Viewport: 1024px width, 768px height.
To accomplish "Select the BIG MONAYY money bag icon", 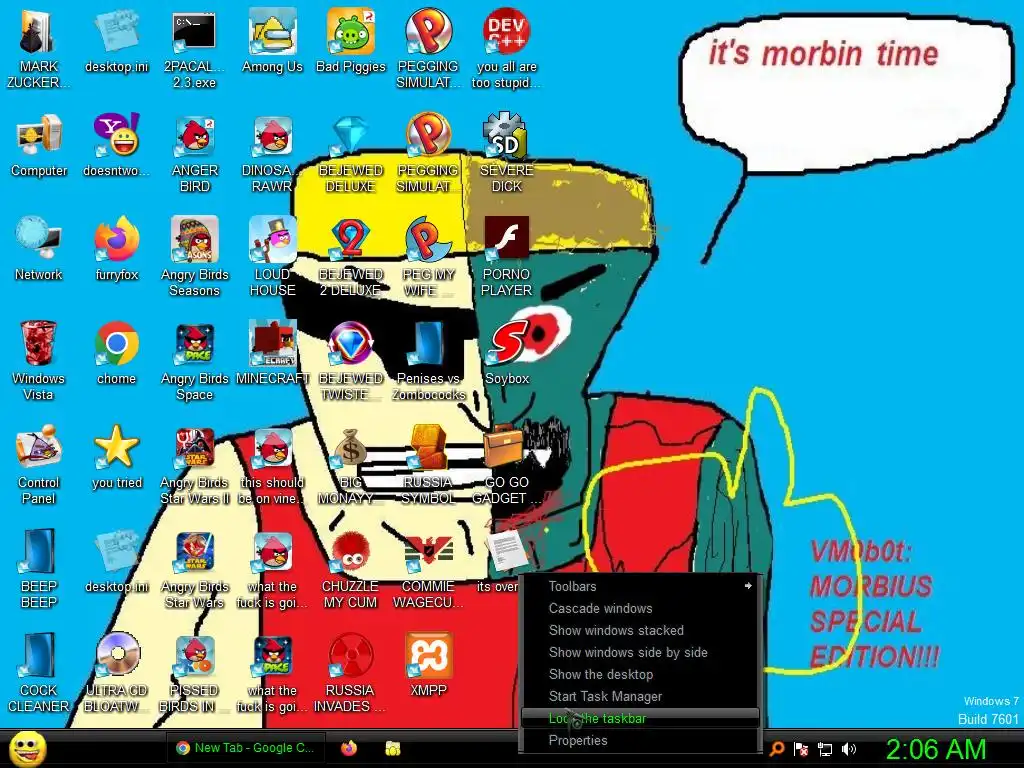I will pos(351,465).
